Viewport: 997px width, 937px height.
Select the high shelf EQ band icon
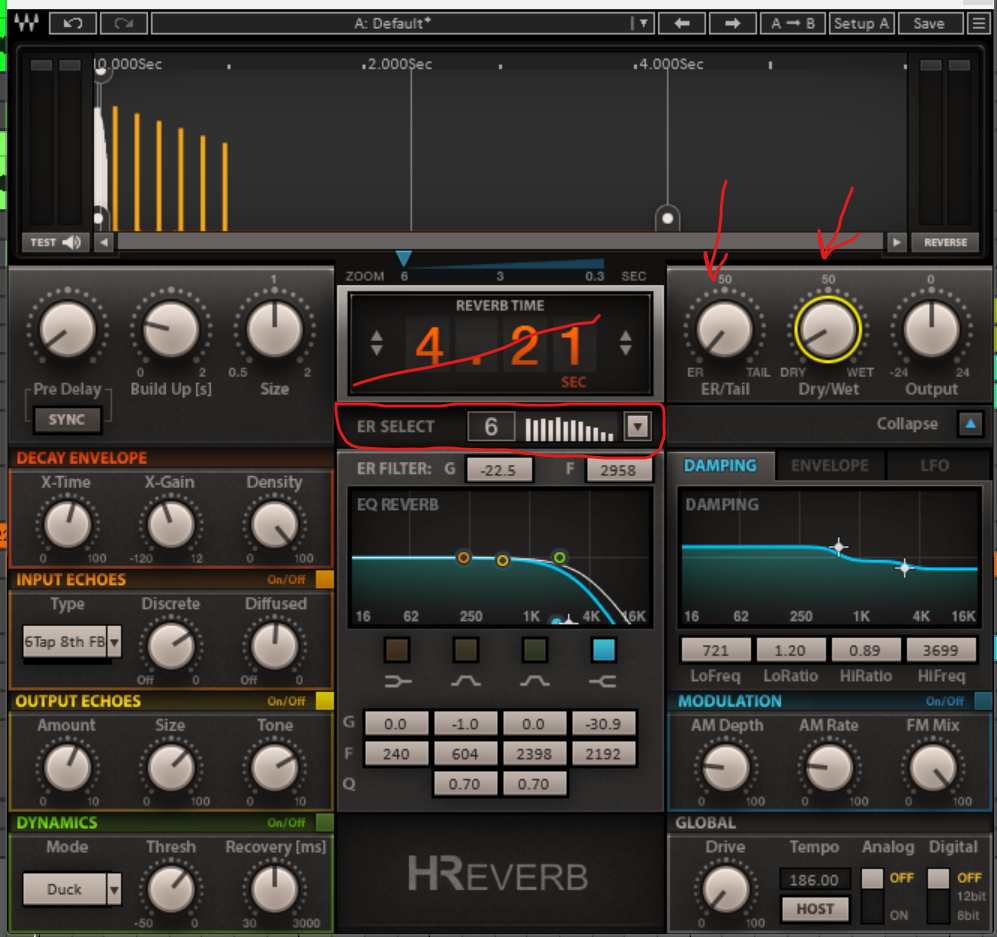point(603,681)
